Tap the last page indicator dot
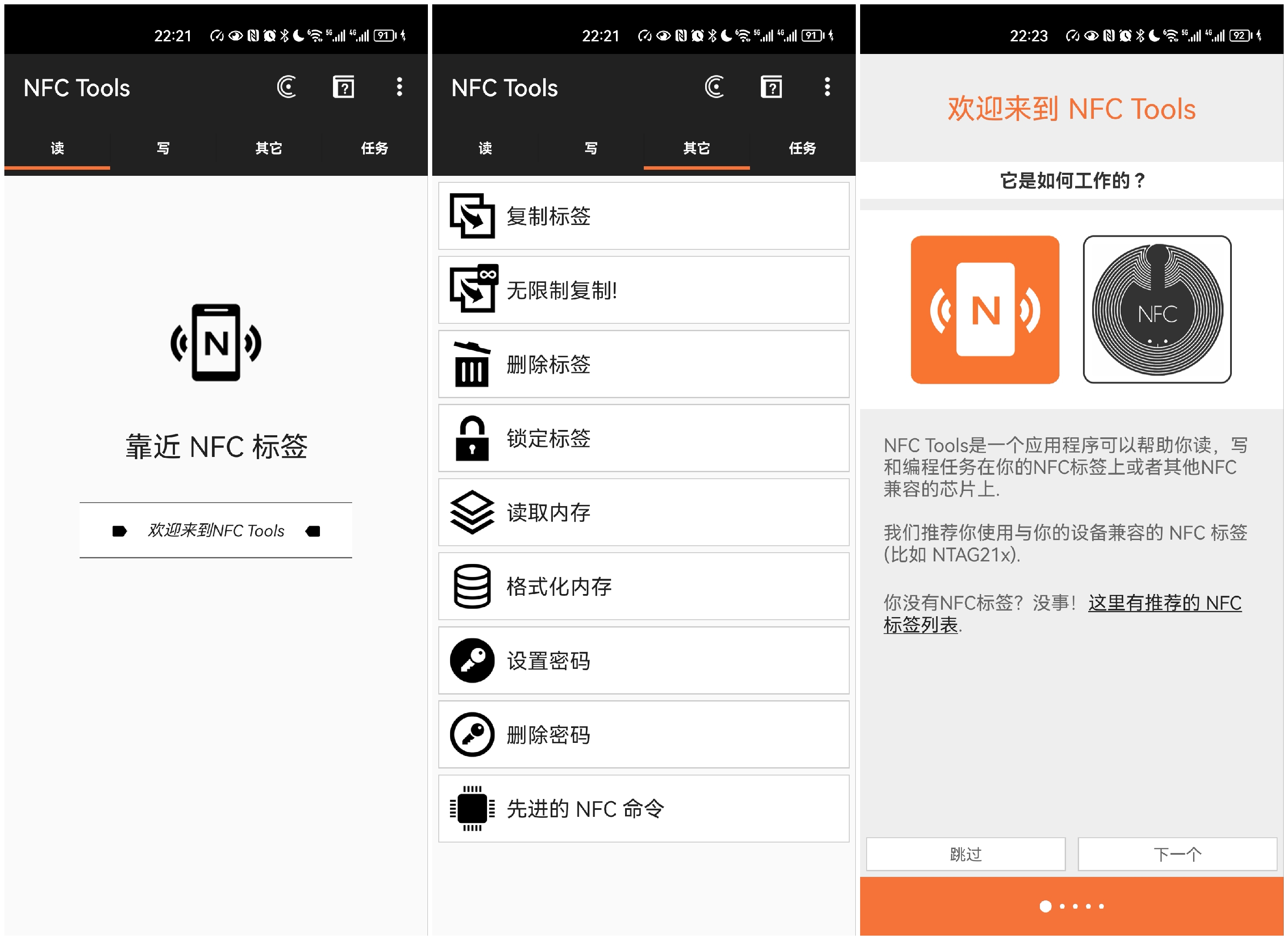Screen dimensions: 1288x940 tap(1102, 907)
